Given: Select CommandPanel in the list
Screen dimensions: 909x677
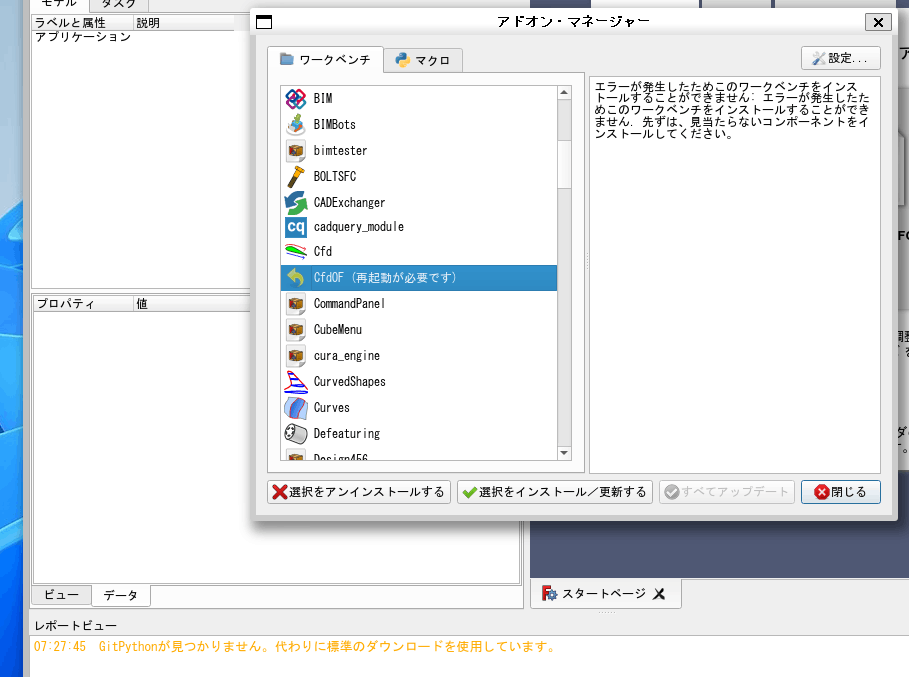Looking at the screenshot, I should point(419,304).
